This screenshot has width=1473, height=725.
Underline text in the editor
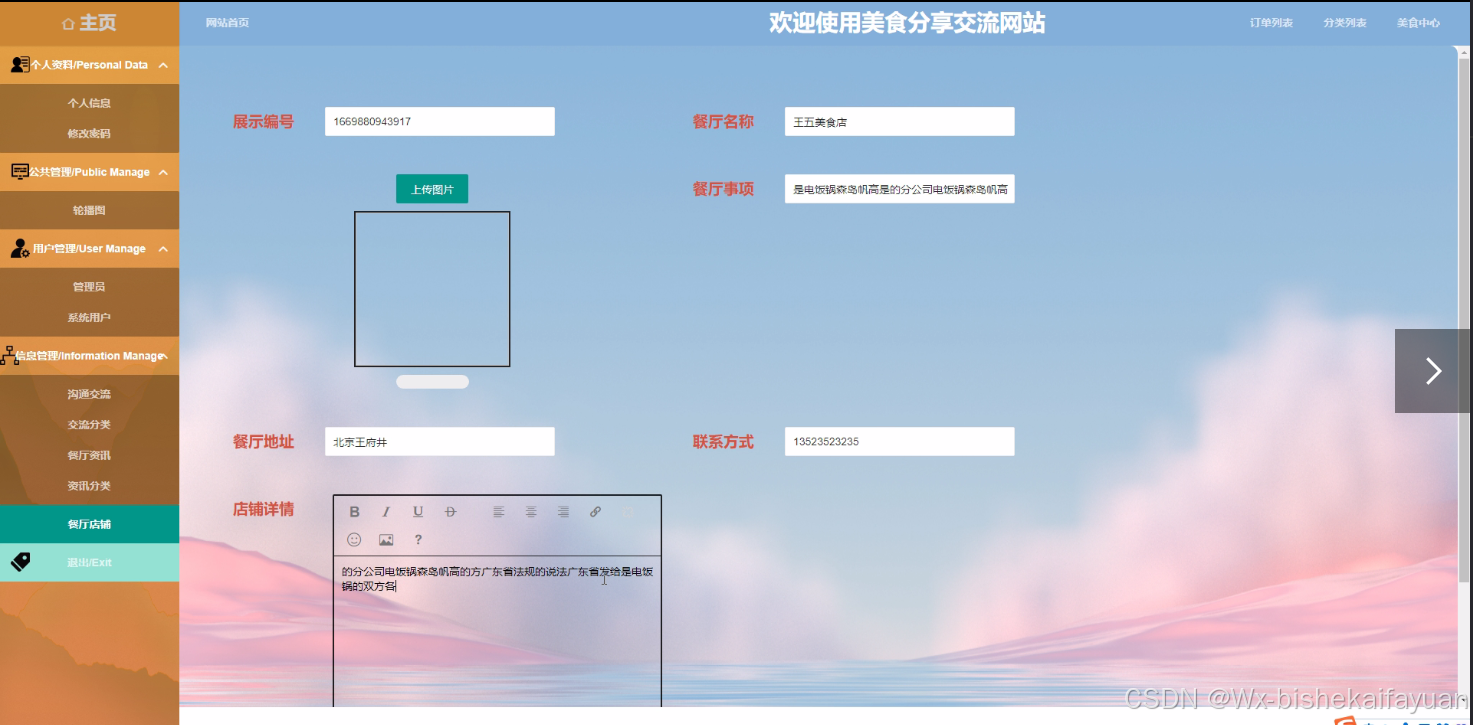pos(418,512)
